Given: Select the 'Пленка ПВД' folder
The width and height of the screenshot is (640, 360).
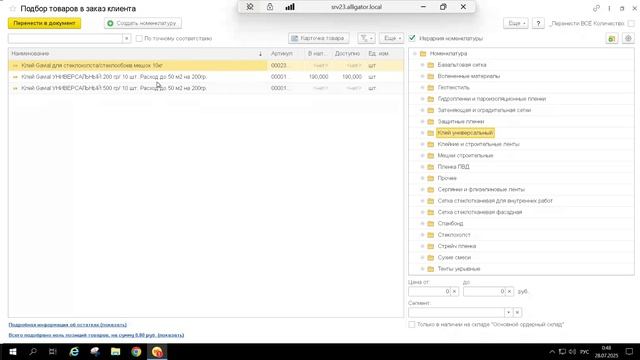Looking at the screenshot, I should (453, 167).
